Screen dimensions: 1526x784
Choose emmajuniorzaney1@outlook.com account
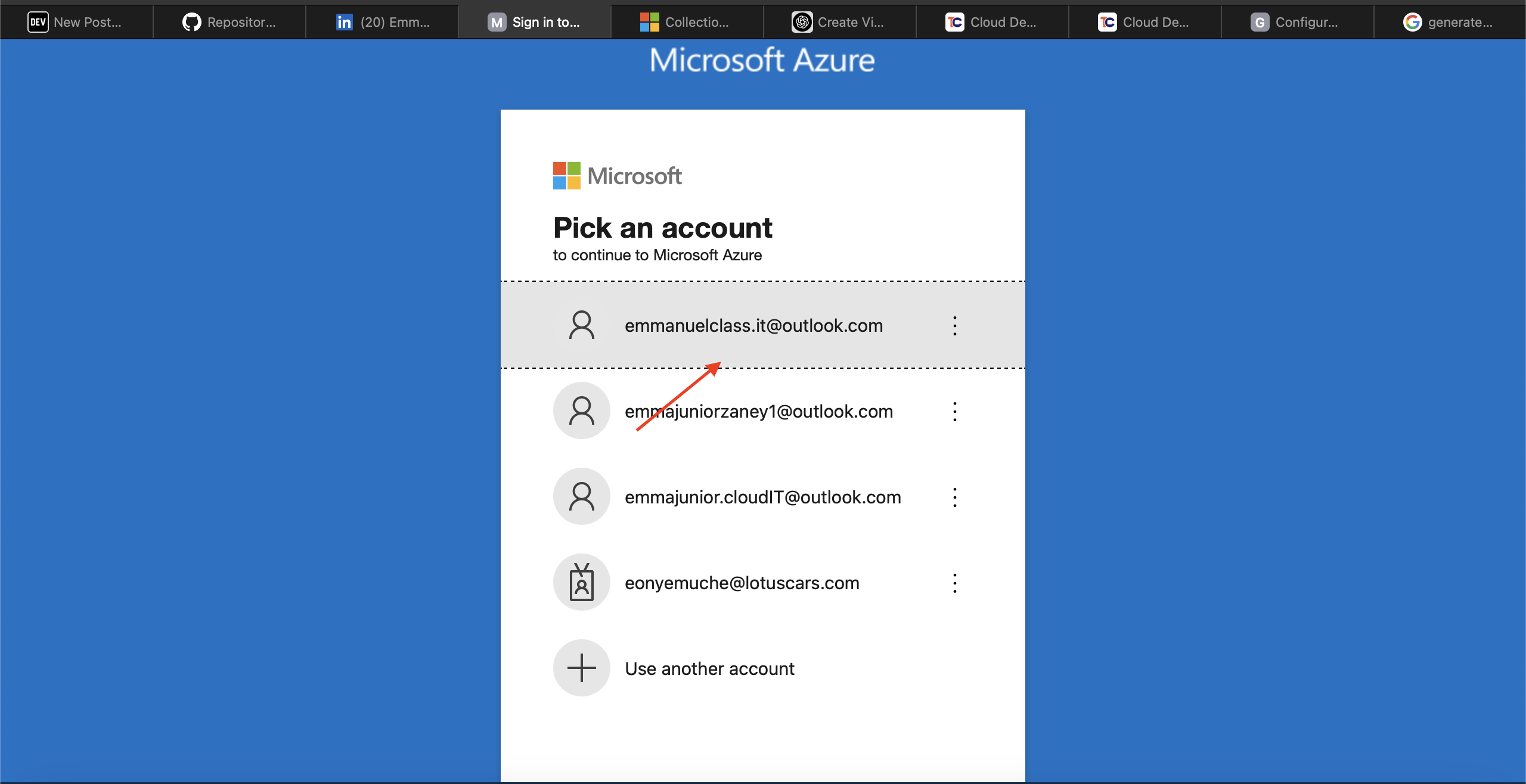[x=763, y=411]
